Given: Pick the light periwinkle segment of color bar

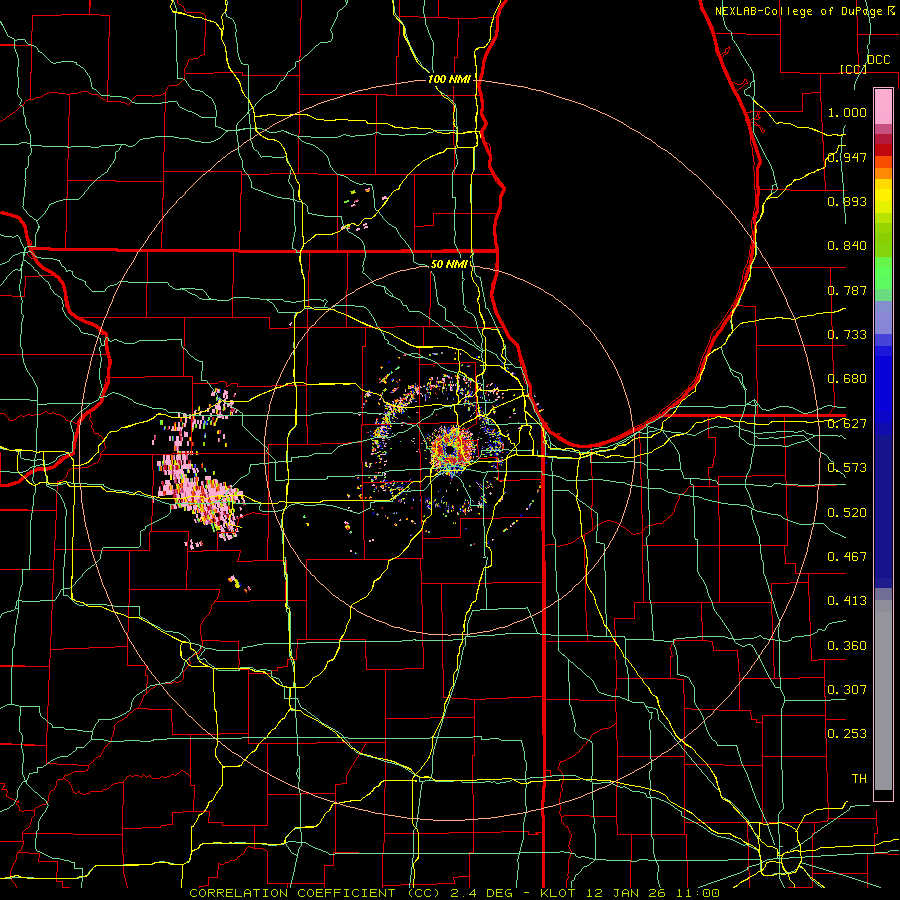Looking at the screenshot, I should pos(883,317).
